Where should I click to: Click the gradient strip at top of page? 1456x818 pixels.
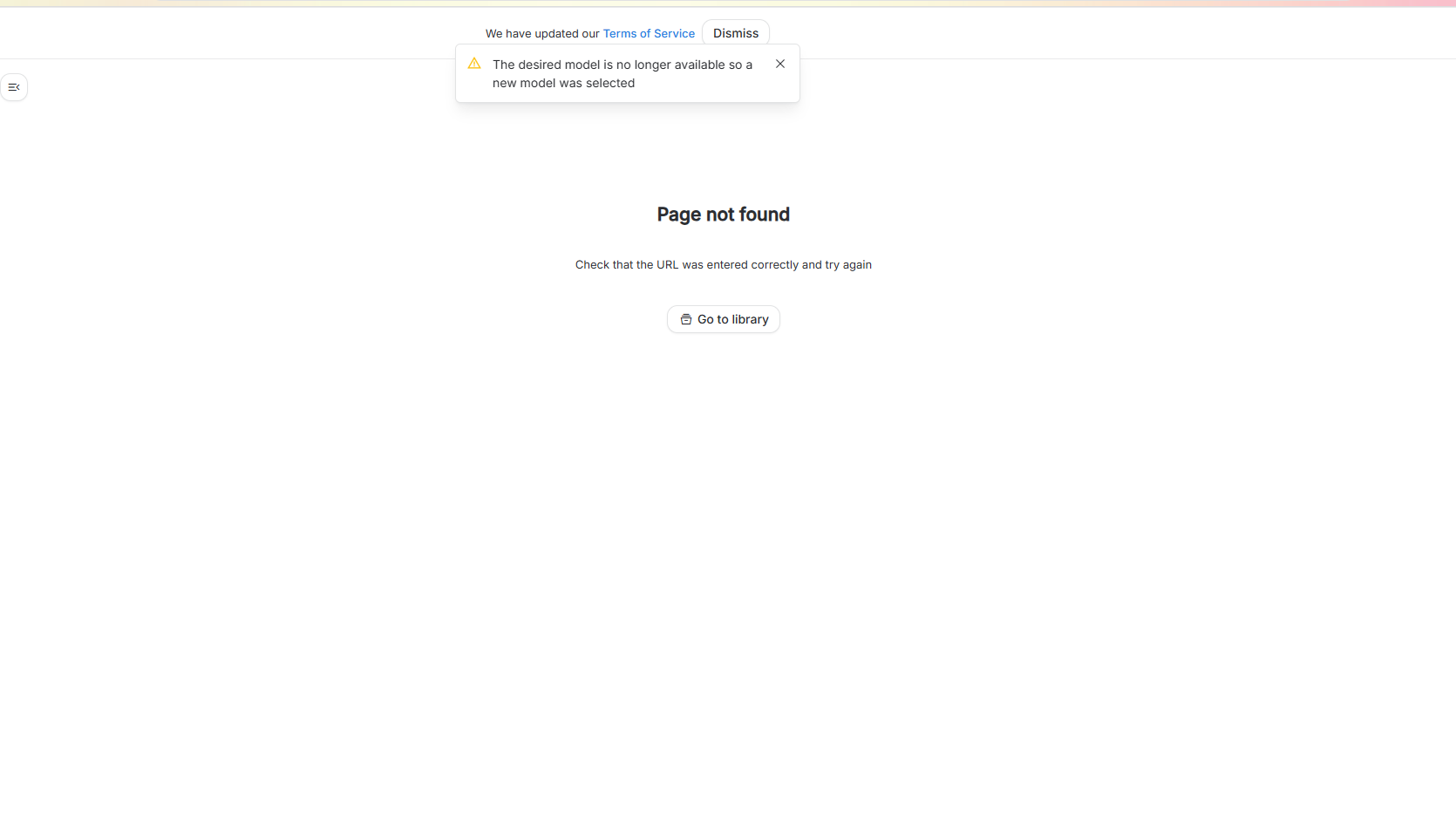728,3
